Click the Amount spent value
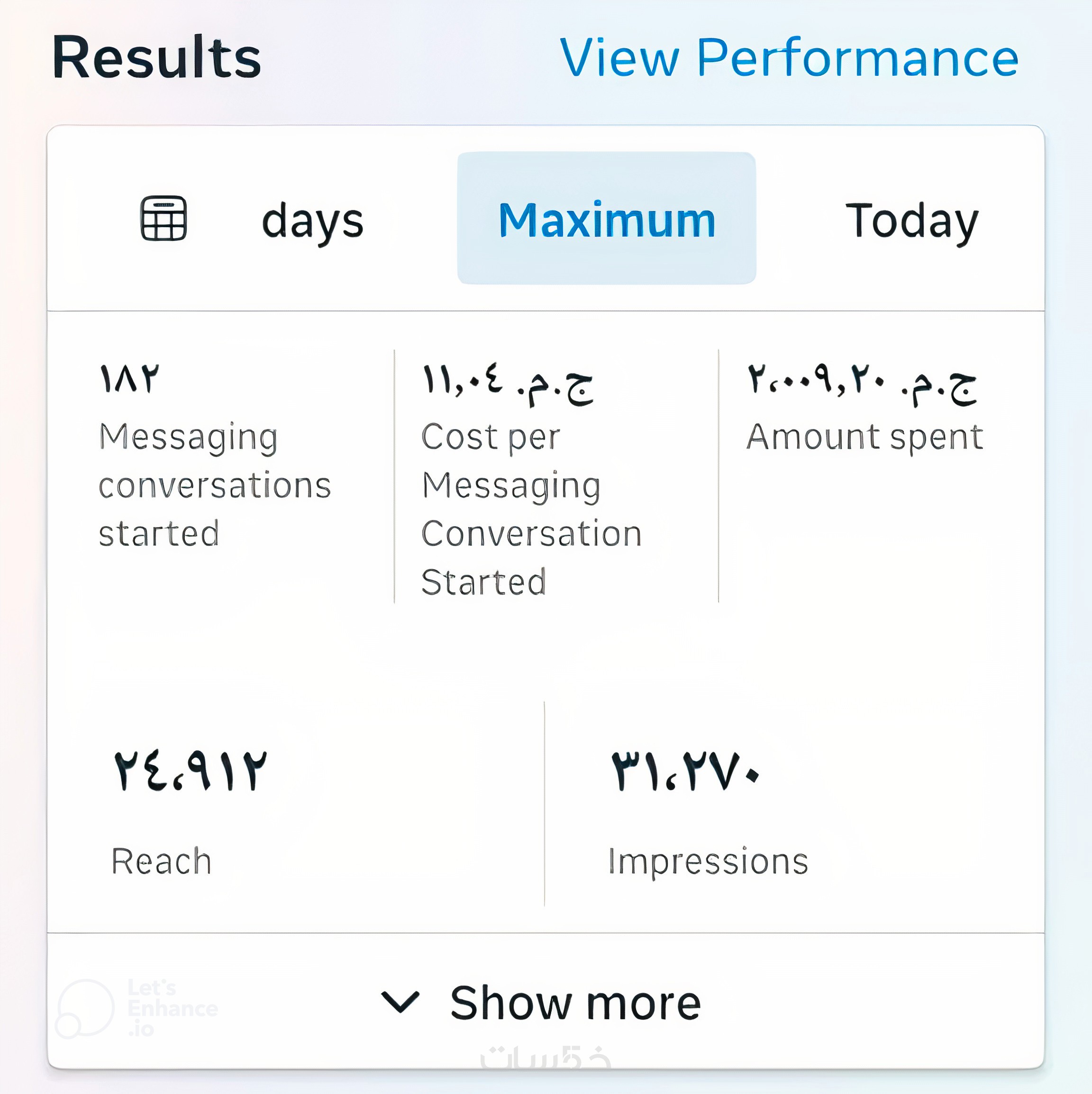The height and width of the screenshot is (1094, 1092). coord(862,384)
